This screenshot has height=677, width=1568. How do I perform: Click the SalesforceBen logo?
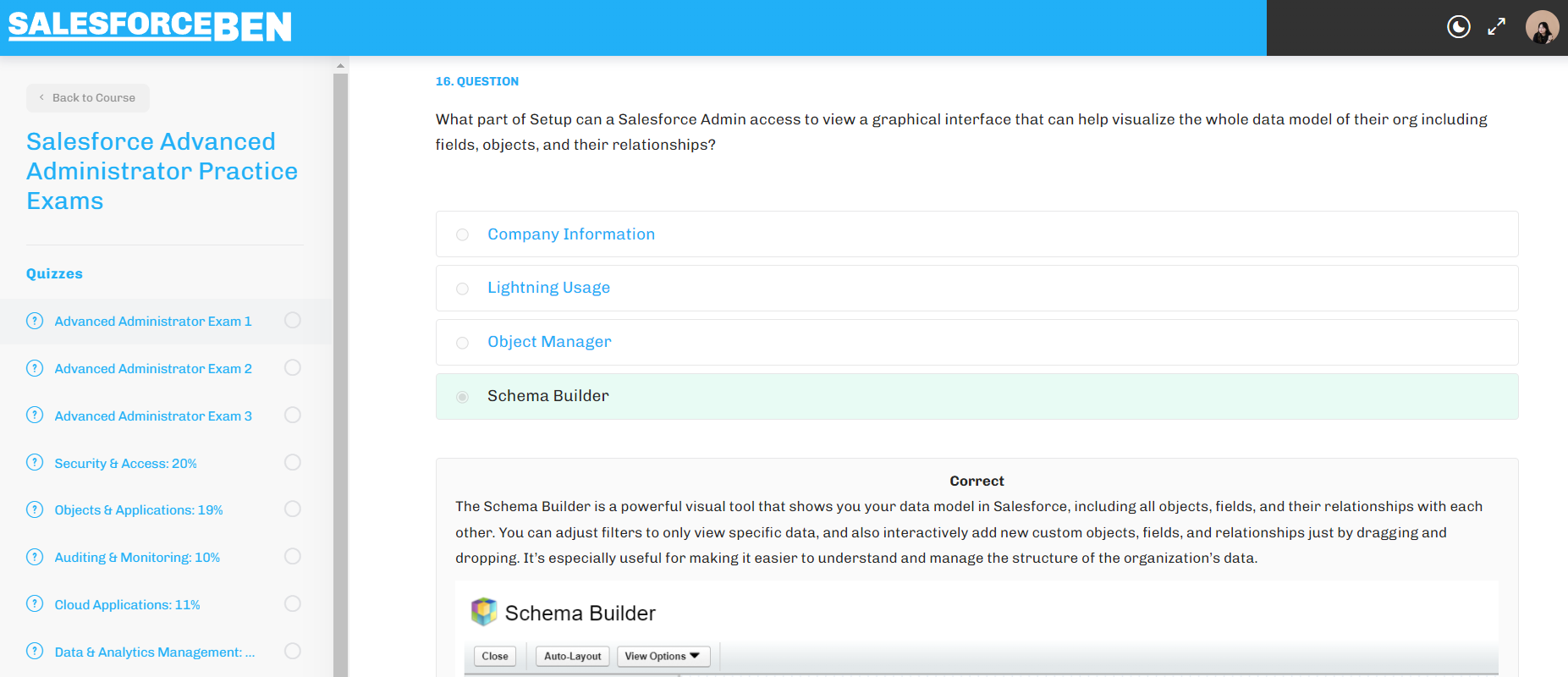click(x=150, y=26)
